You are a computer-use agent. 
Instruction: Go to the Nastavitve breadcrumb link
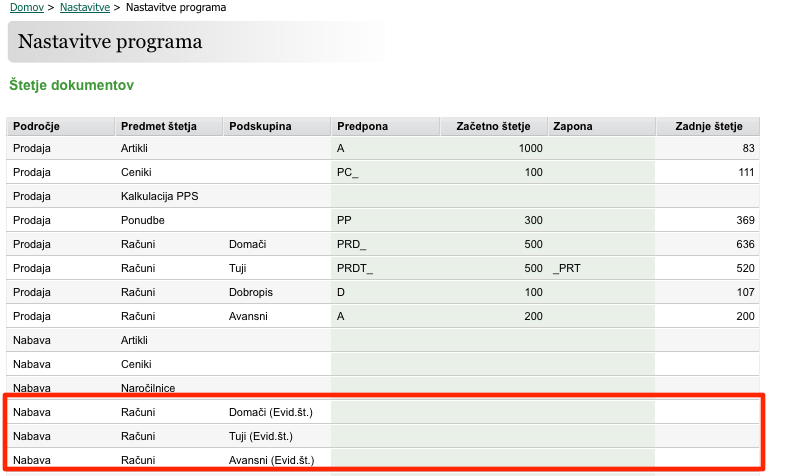pyautogui.click(x=84, y=7)
